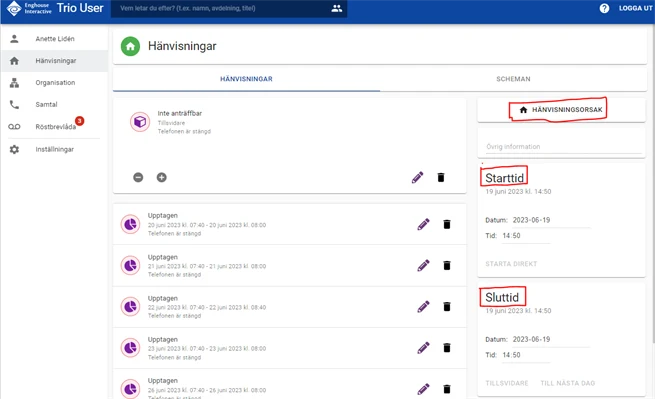Image resolution: width=655 pixels, height=399 pixels.
Task: Edit the Inte anträffbar referral with pencil
Action: coord(417,178)
